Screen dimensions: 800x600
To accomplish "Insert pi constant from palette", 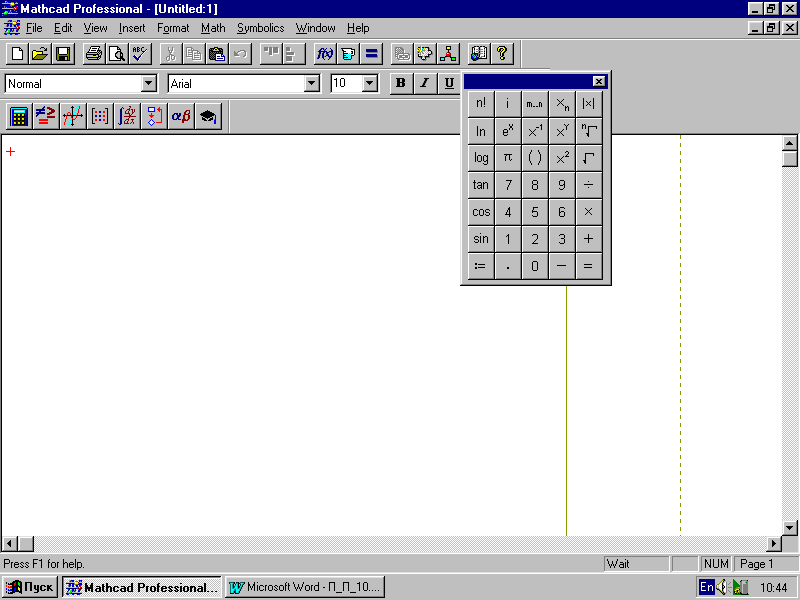I will tap(508, 158).
